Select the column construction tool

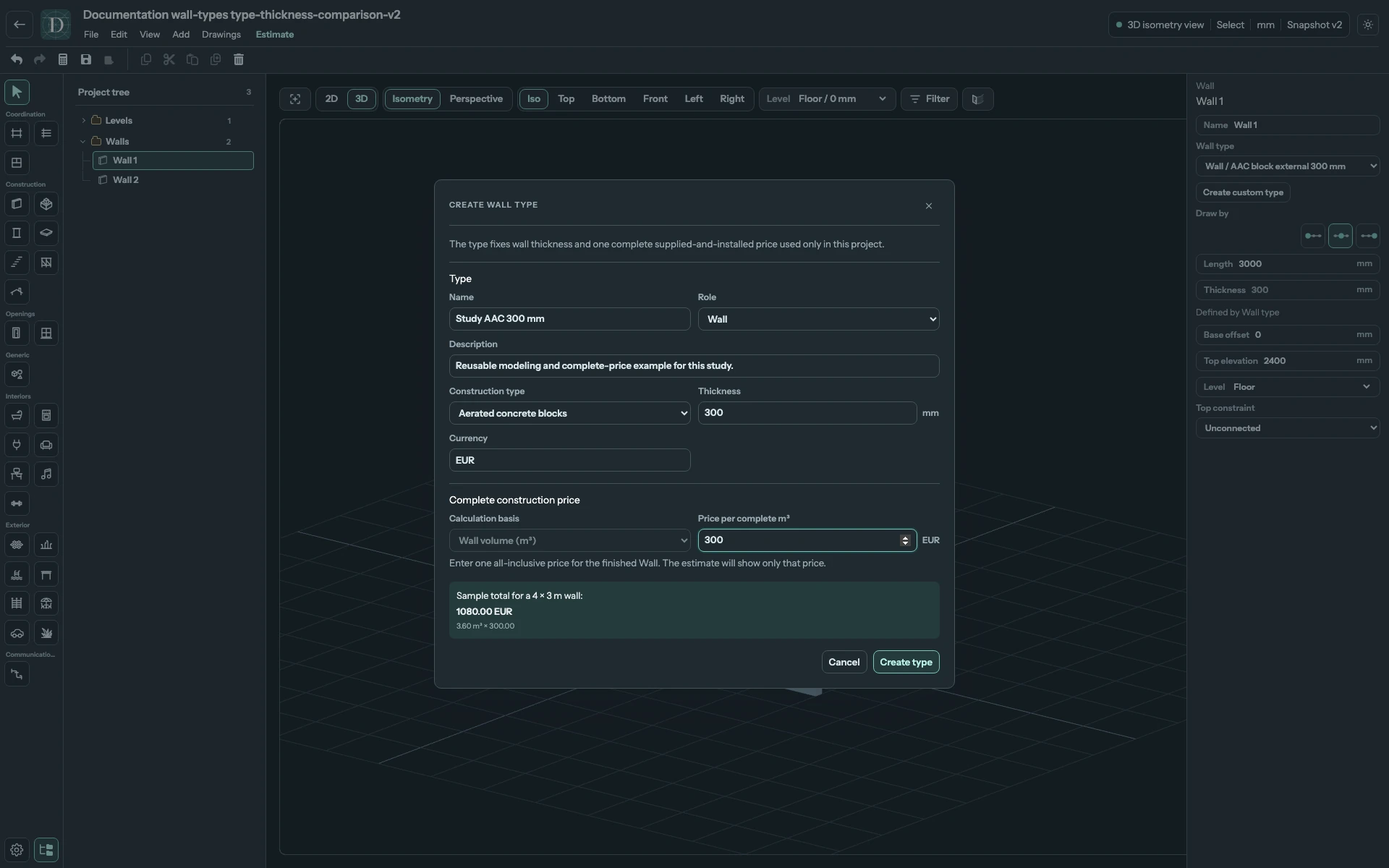pos(17,233)
